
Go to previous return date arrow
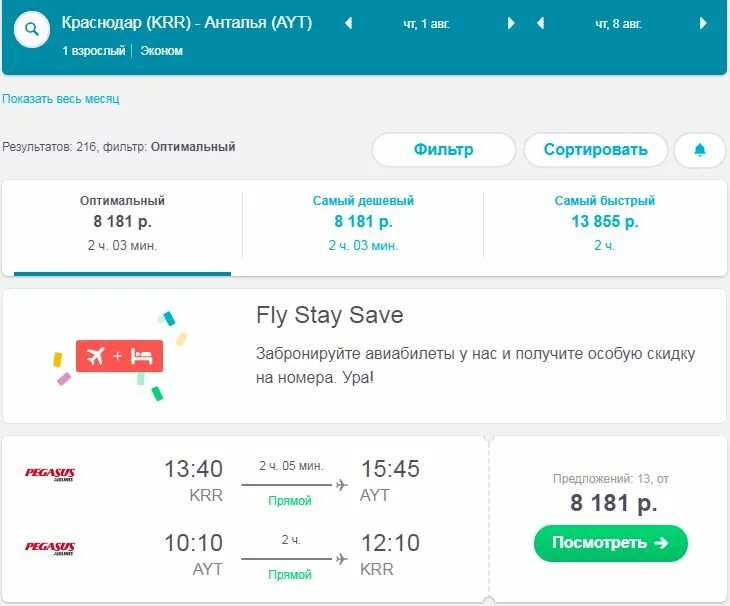pos(540,23)
